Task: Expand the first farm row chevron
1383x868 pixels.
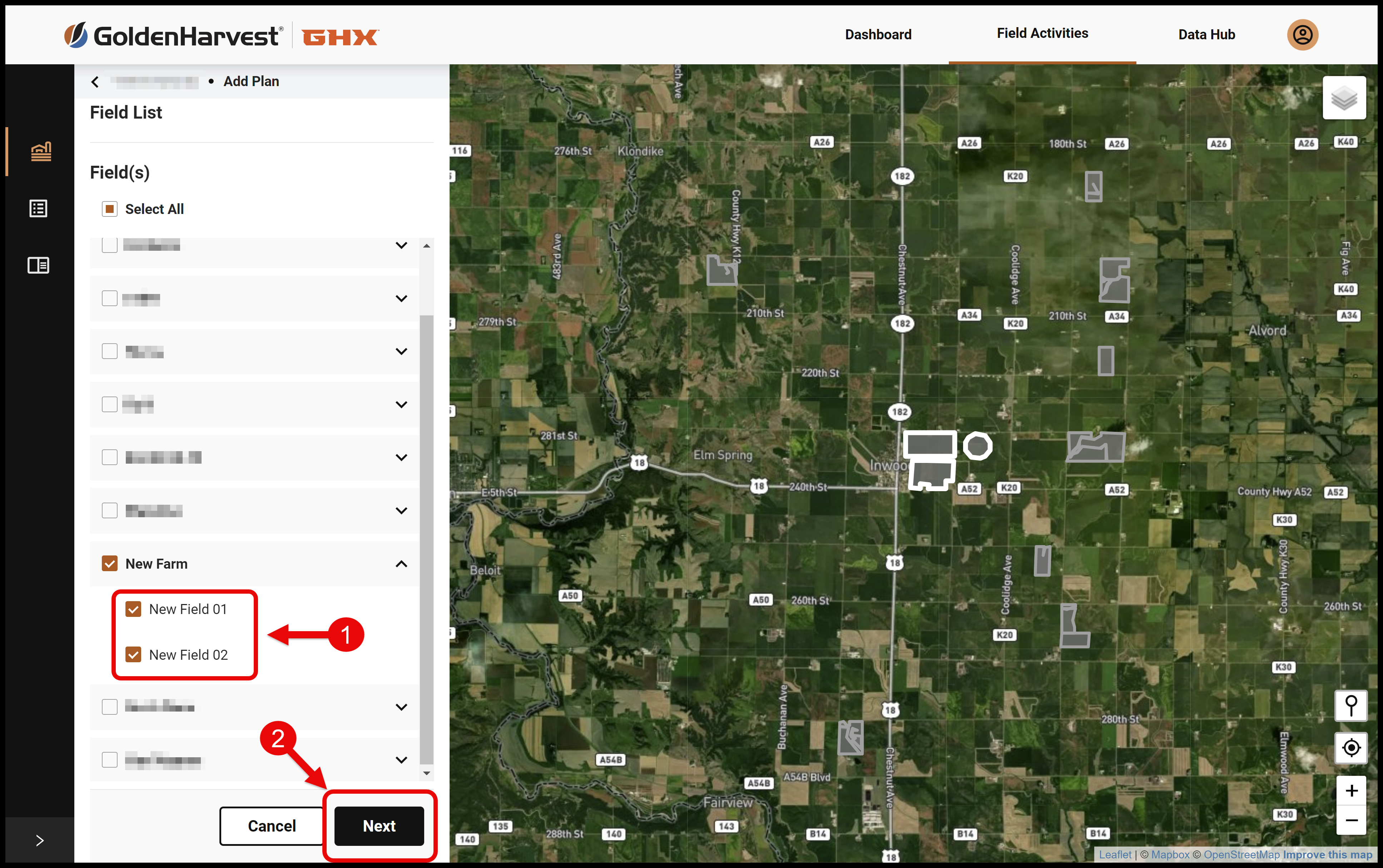Action: coord(401,245)
